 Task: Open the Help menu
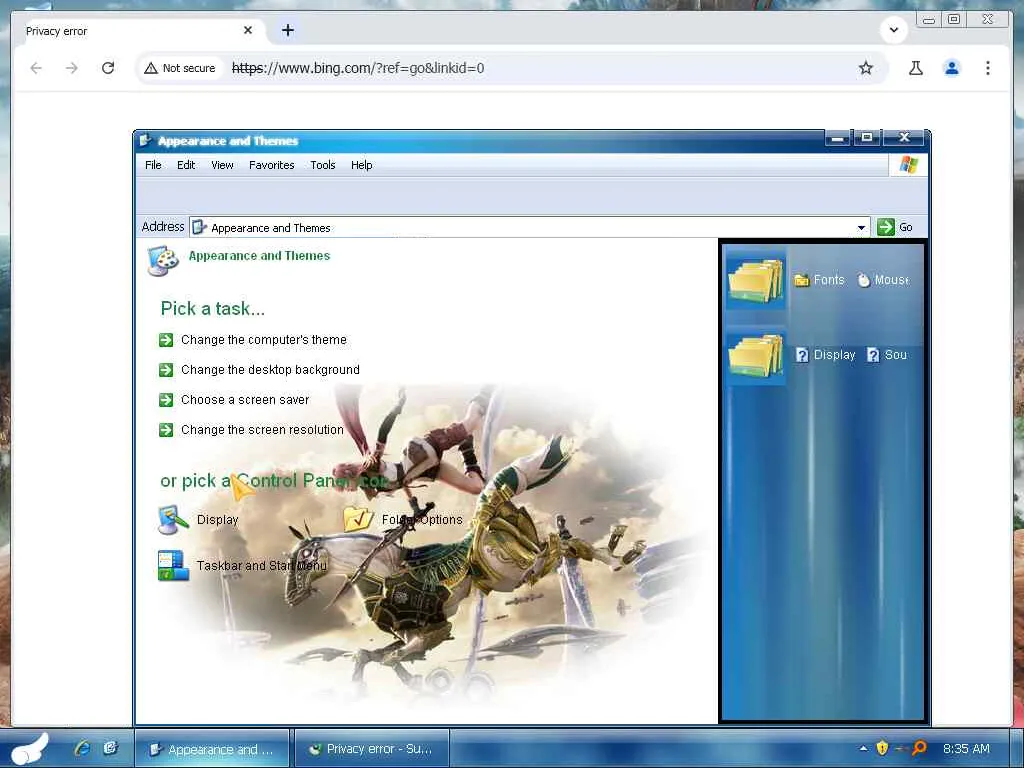click(x=361, y=165)
